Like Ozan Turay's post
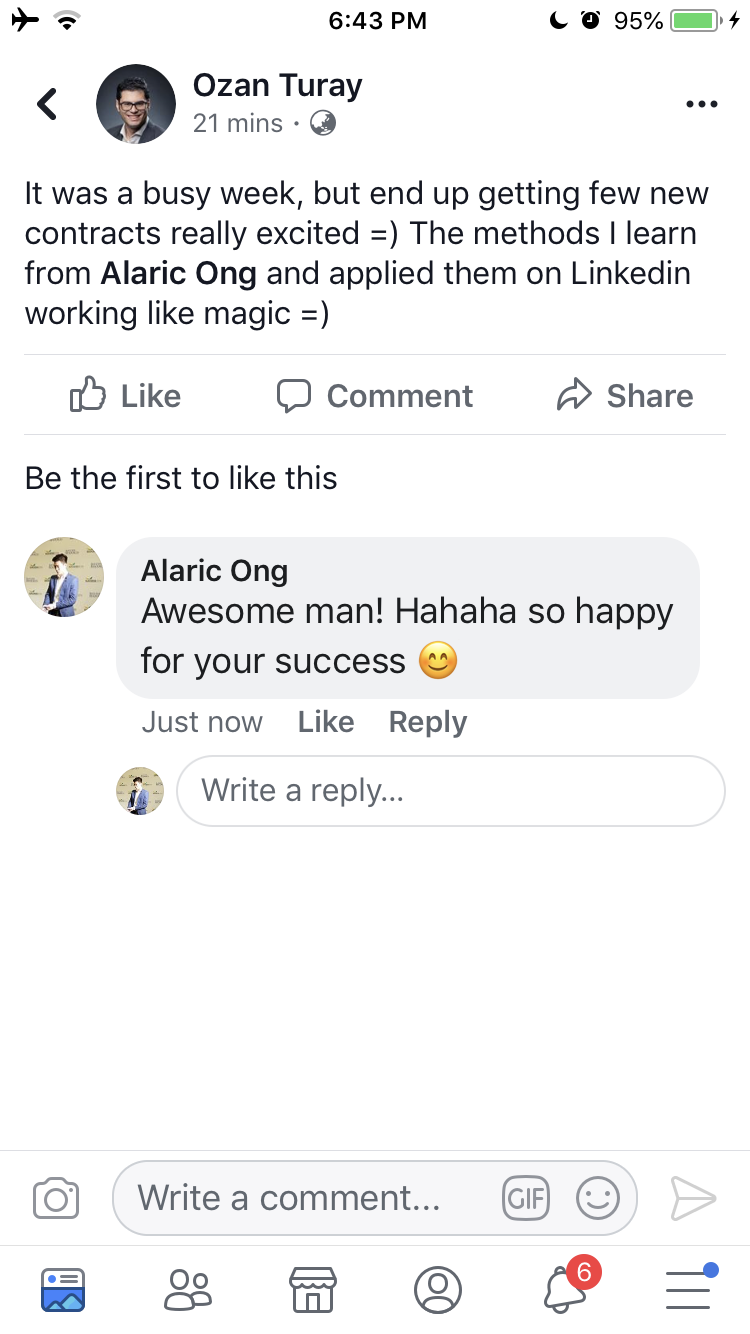This screenshot has height=1334, width=750. click(125, 396)
